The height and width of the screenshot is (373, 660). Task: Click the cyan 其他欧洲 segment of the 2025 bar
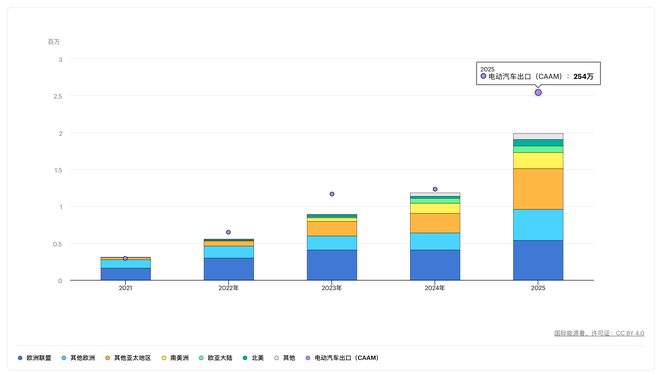click(538, 225)
